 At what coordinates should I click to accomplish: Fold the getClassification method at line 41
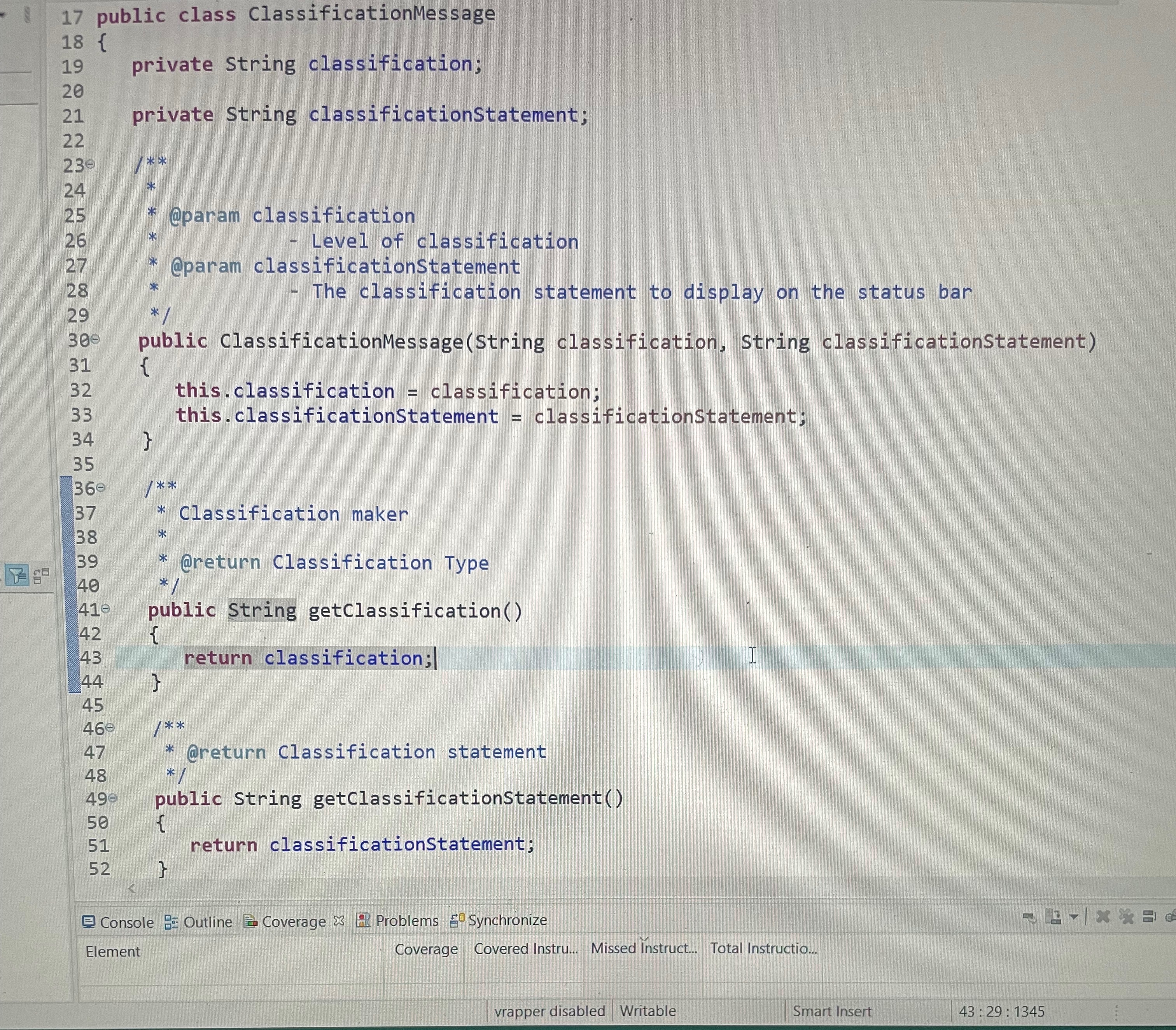[105, 609]
